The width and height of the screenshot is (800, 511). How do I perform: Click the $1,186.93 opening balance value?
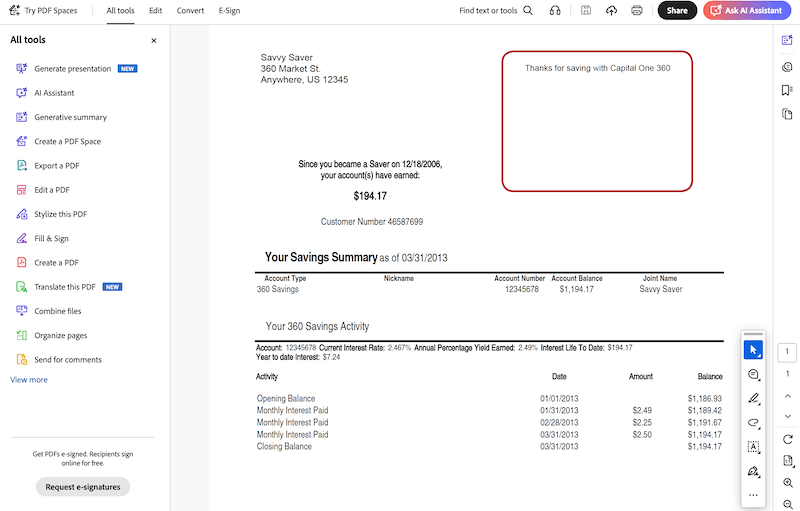click(705, 398)
